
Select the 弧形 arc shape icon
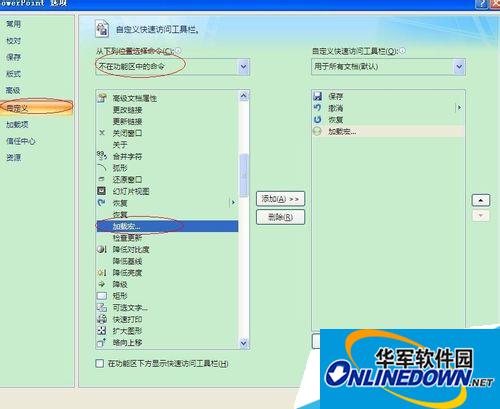(x=102, y=168)
